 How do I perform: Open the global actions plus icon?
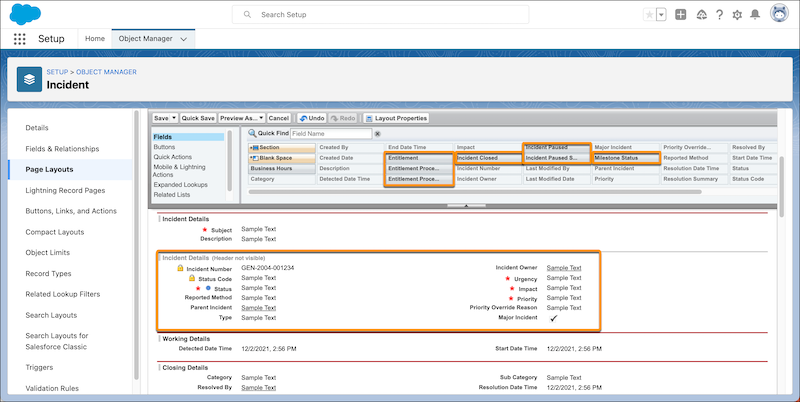[681, 15]
